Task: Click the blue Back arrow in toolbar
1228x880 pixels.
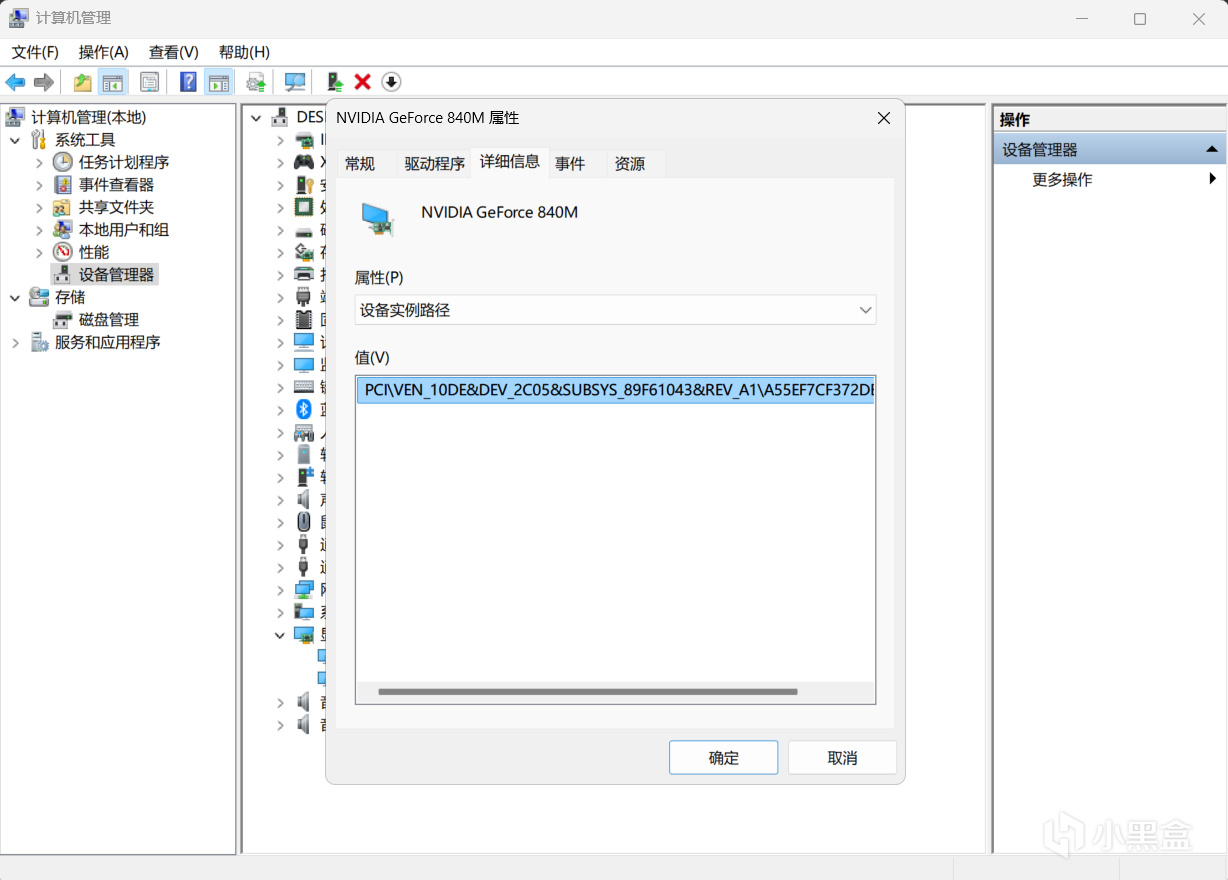Action: point(15,82)
